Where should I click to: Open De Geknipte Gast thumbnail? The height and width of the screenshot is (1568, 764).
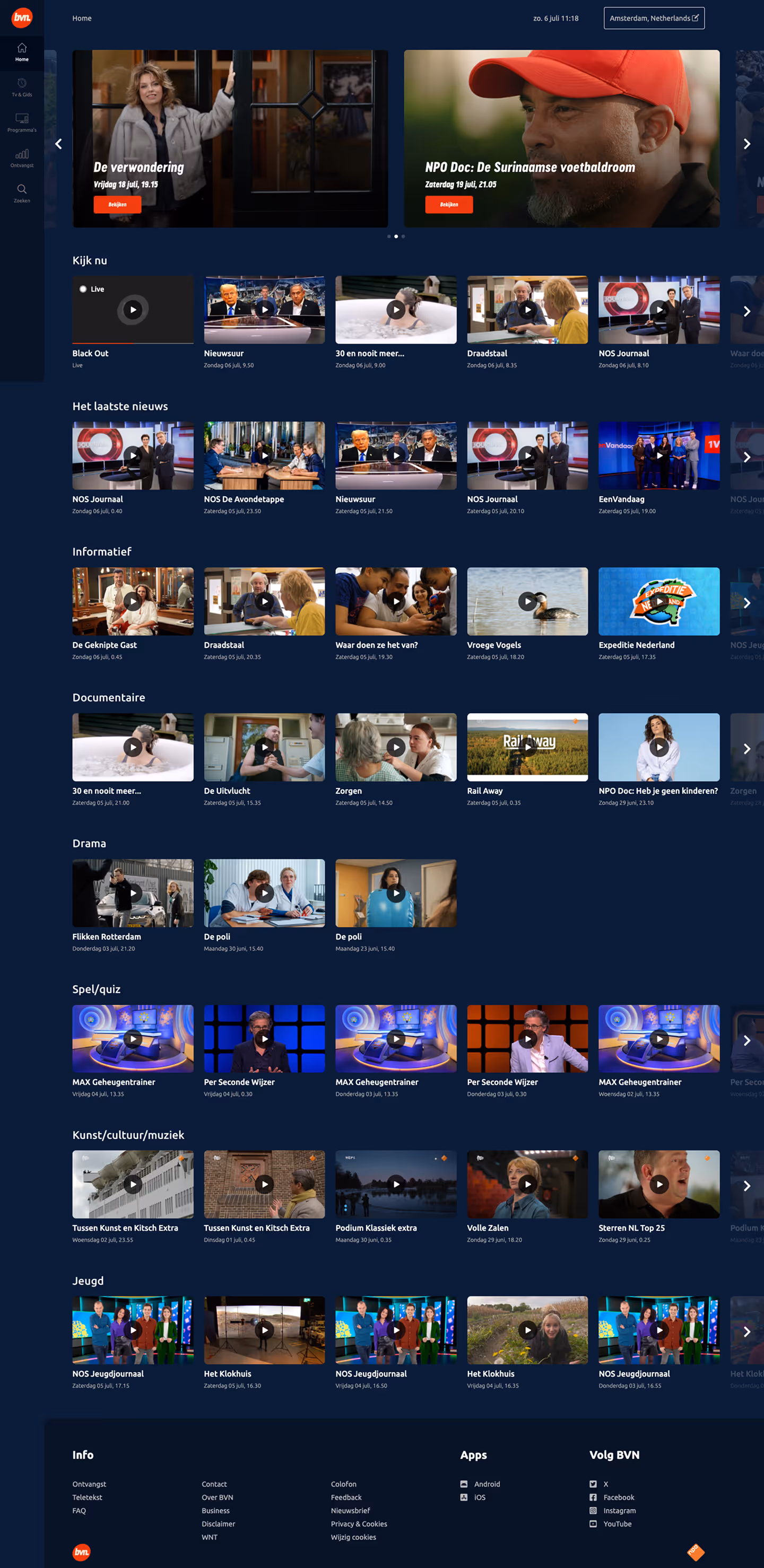pos(133,601)
